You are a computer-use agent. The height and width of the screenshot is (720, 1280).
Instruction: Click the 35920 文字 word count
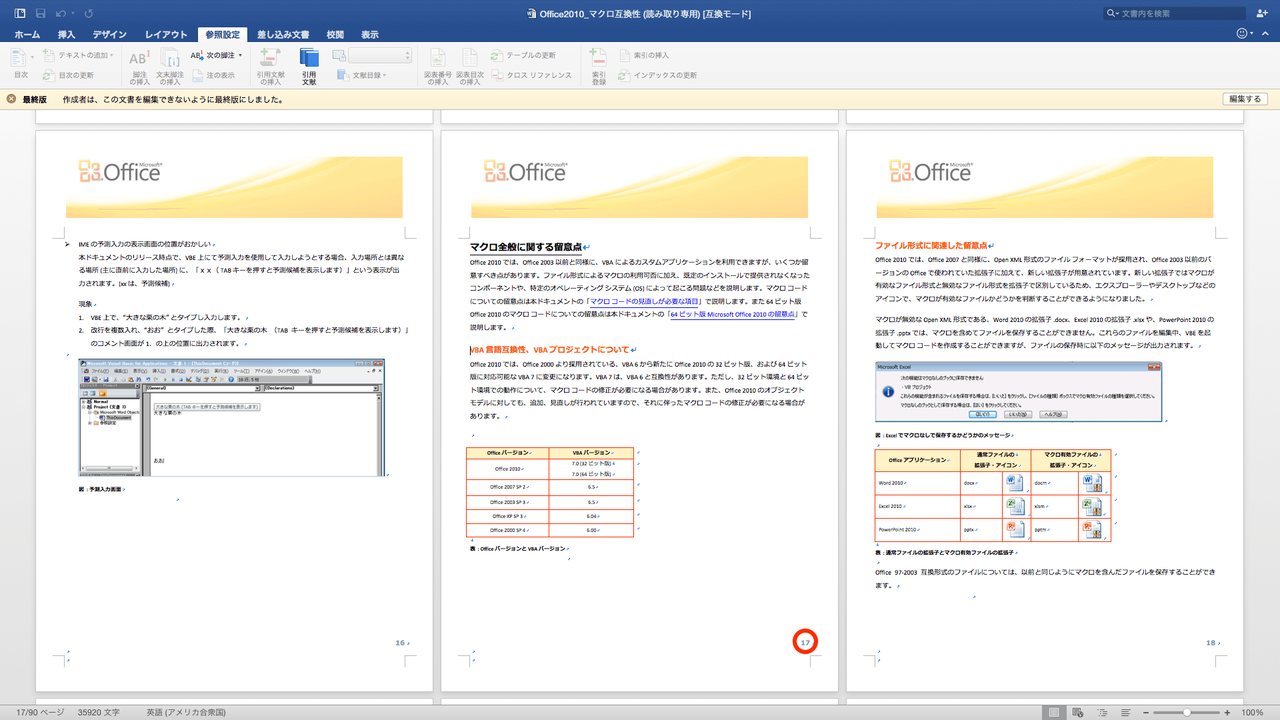[99, 712]
